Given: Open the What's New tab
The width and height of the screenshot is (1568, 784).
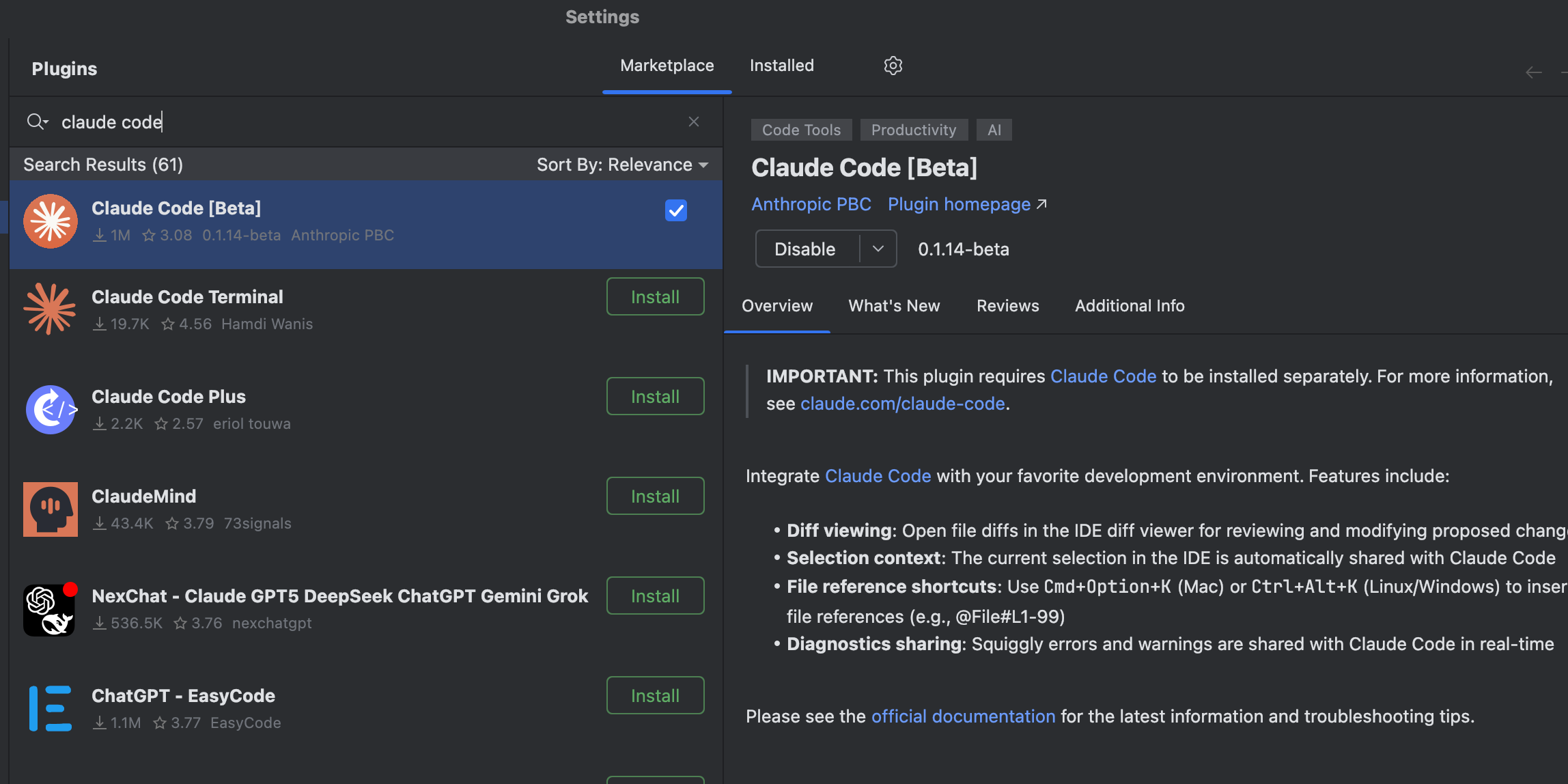Looking at the screenshot, I should 894,306.
